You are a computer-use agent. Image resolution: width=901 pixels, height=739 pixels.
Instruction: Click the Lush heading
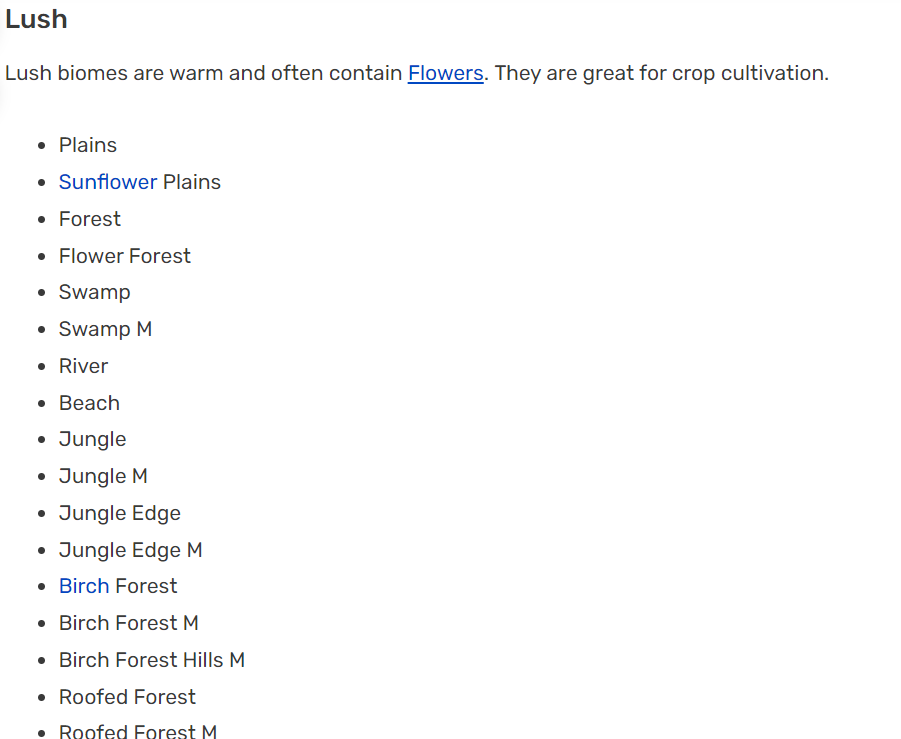(x=36, y=19)
